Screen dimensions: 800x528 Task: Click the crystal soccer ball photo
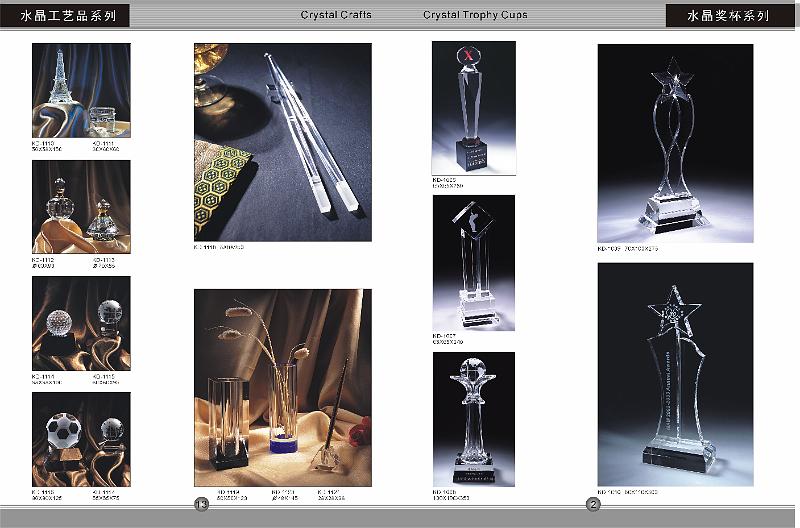[x=81, y=439]
